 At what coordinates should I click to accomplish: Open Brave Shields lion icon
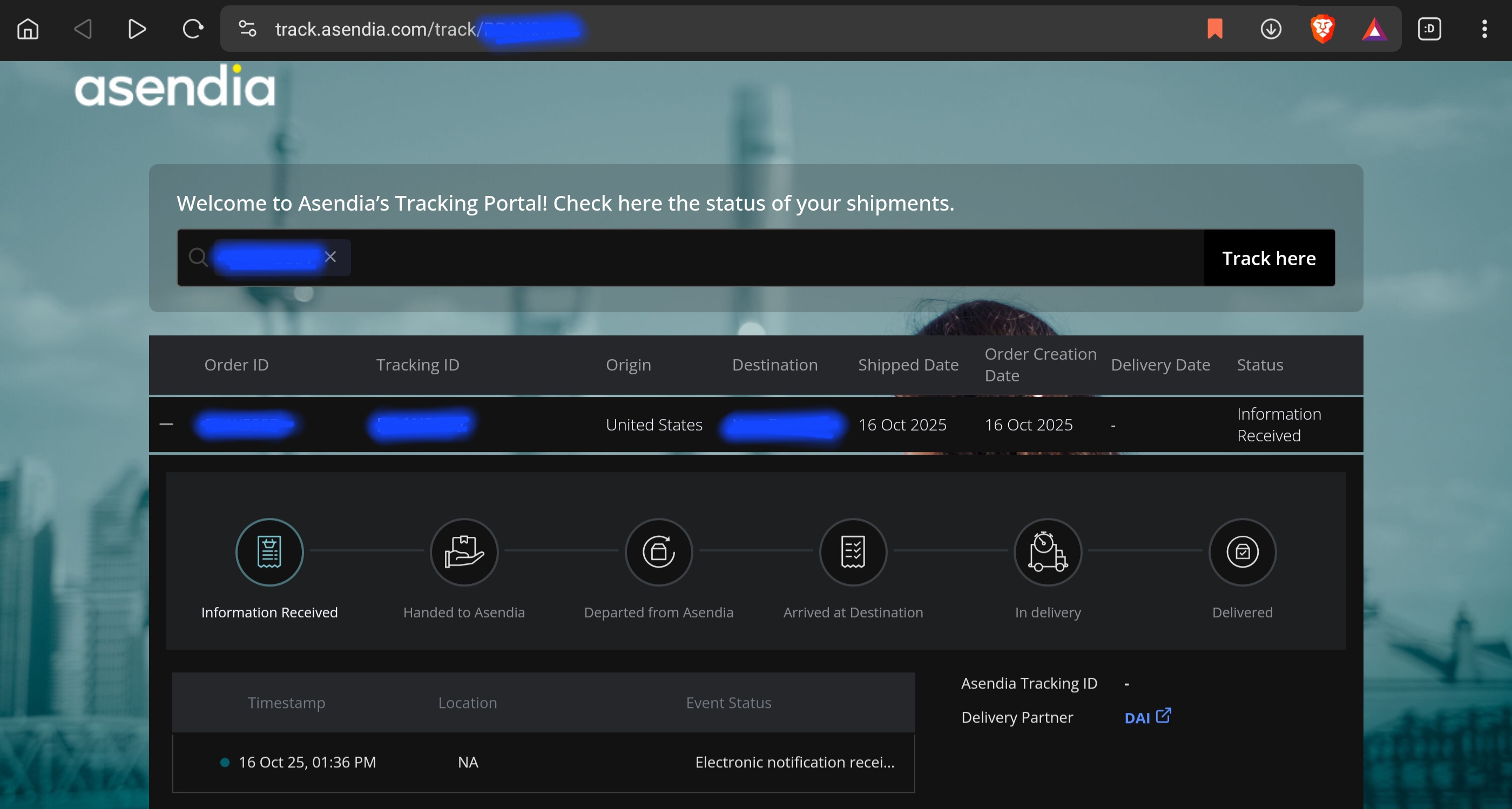[x=1322, y=29]
